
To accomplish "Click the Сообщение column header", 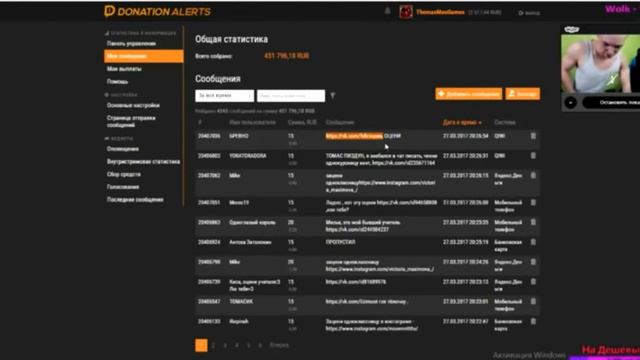I will (340, 122).
